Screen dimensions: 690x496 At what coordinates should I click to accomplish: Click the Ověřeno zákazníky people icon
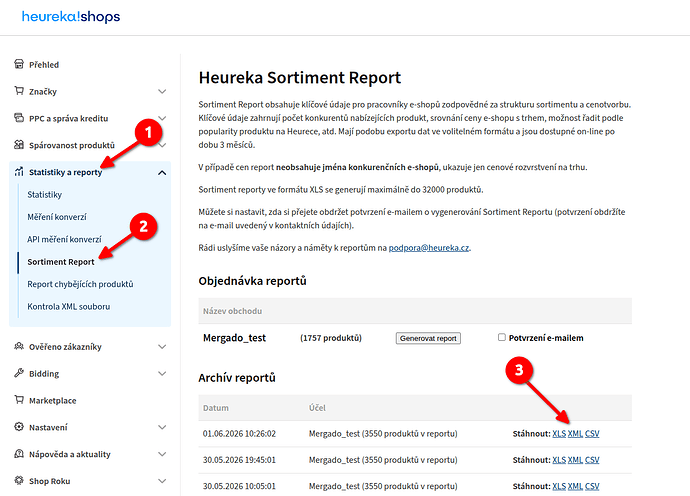tap(19, 346)
